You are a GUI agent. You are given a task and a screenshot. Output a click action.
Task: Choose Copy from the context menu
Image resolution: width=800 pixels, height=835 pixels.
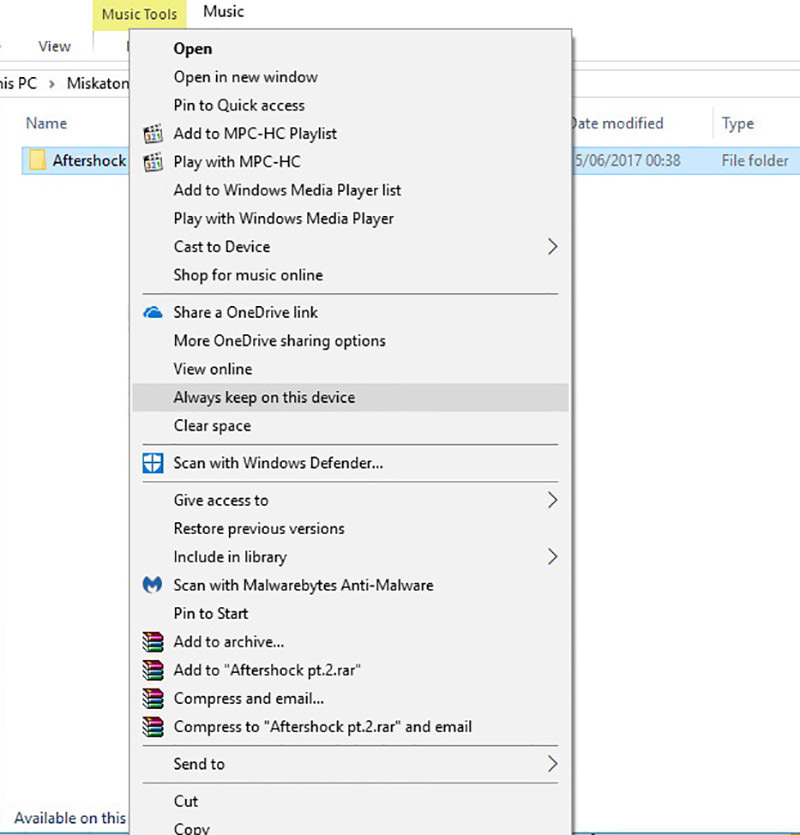(350, 827)
